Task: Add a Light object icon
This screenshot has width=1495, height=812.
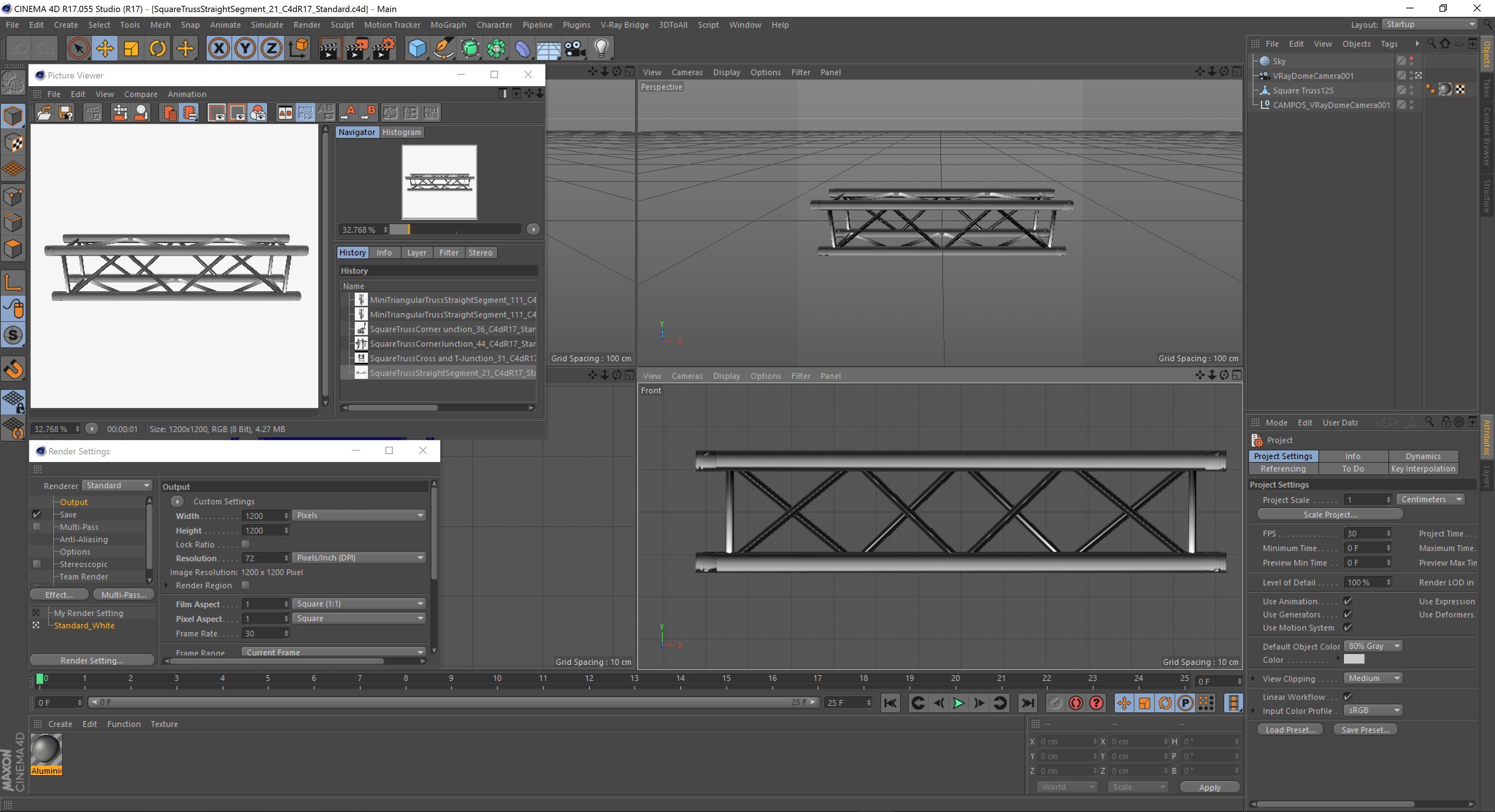Action: (x=601, y=49)
